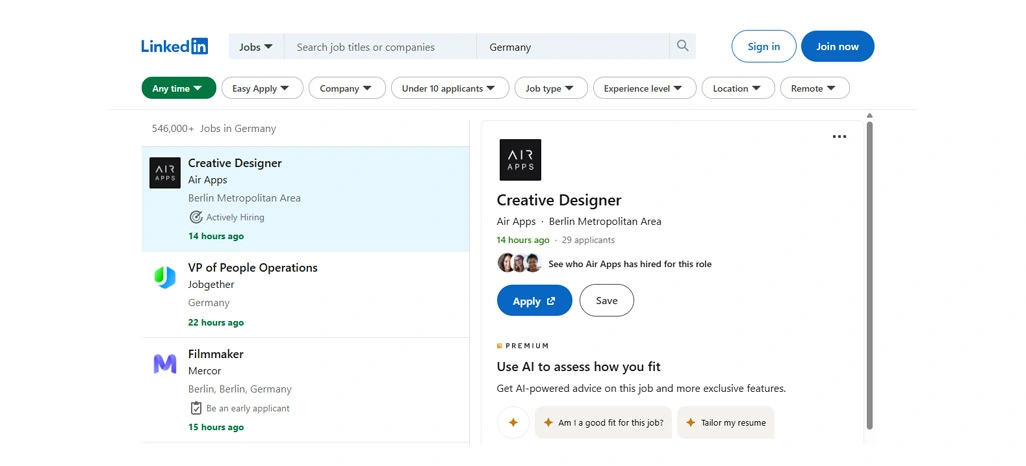Click 'Berlin, Berlin, Germany' location text
The height and width of the screenshot is (466, 1026).
tap(240, 389)
